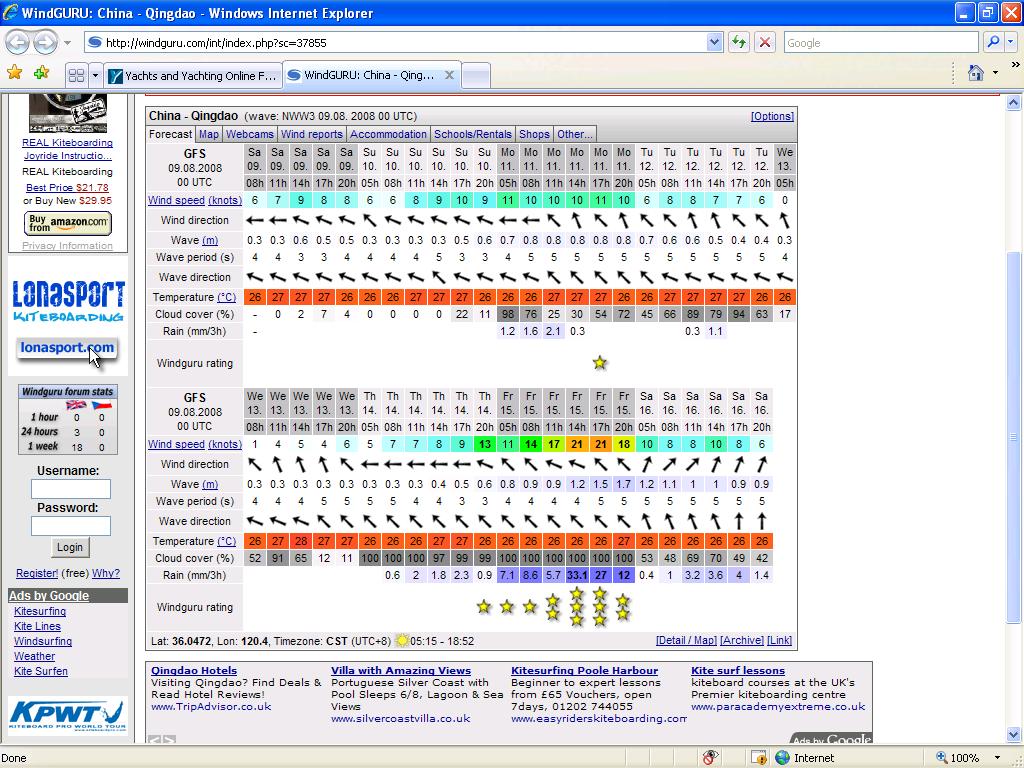This screenshot has height=768, width=1024.
Task: Click the Favorites Center star icon
Action: click(x=14, y=72)
